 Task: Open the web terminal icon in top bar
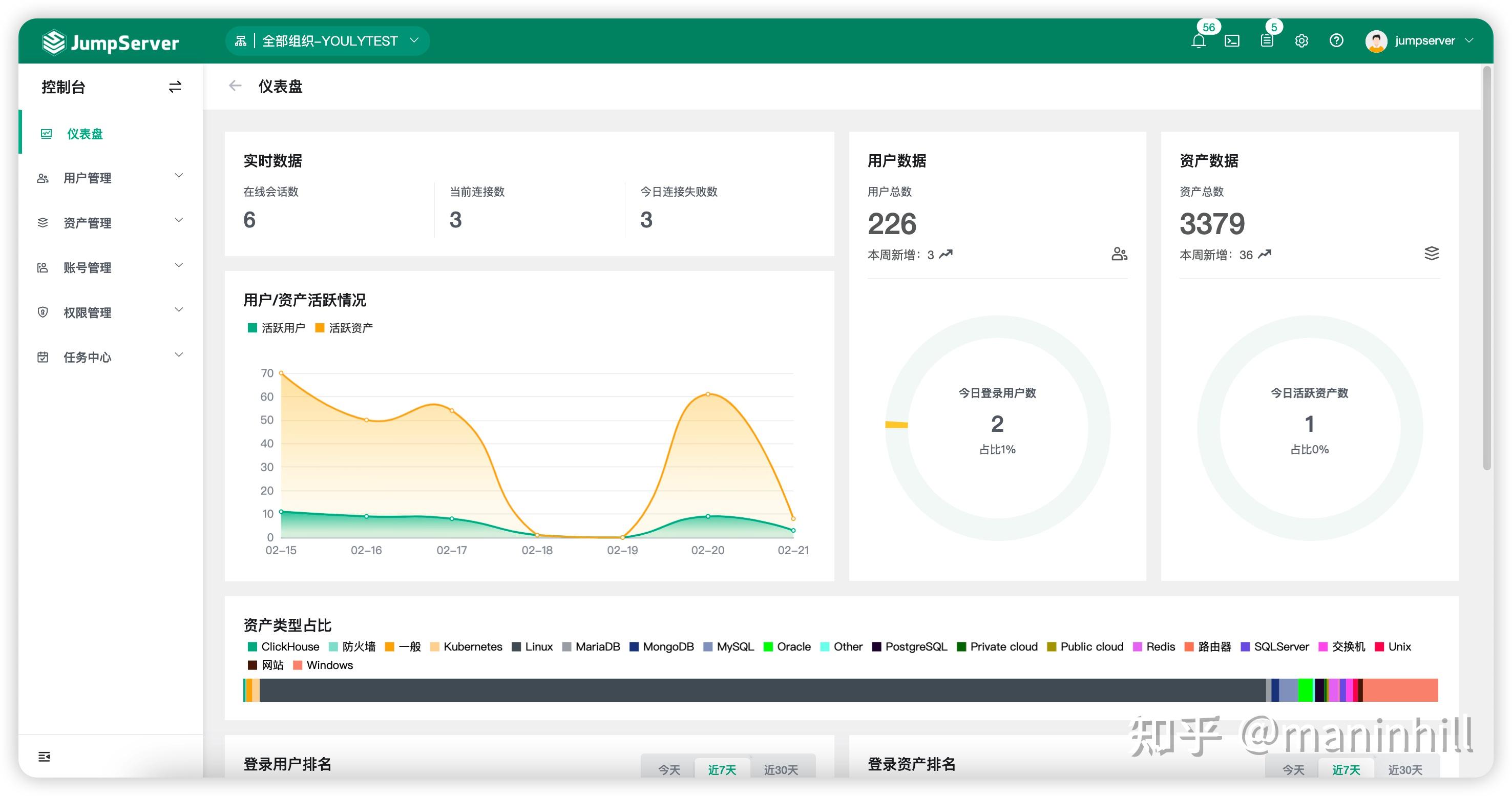(1233, 40)
